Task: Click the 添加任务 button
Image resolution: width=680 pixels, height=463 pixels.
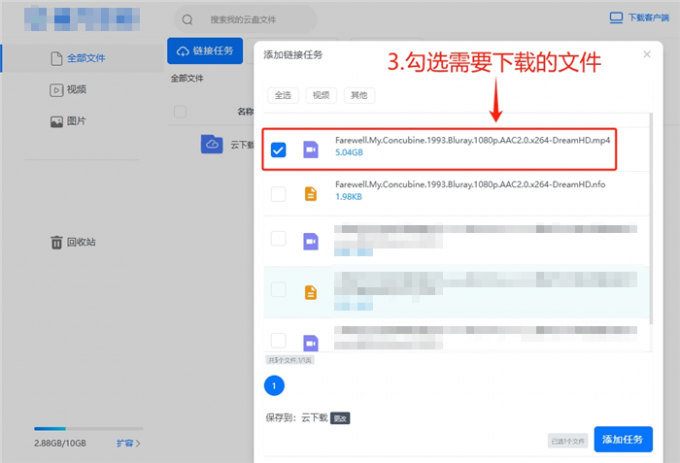Action: click(x=623, y=439)
